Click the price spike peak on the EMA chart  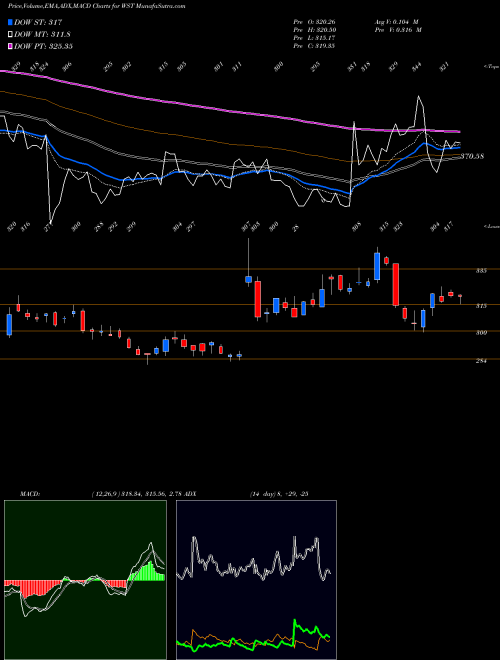pos(418,97)
